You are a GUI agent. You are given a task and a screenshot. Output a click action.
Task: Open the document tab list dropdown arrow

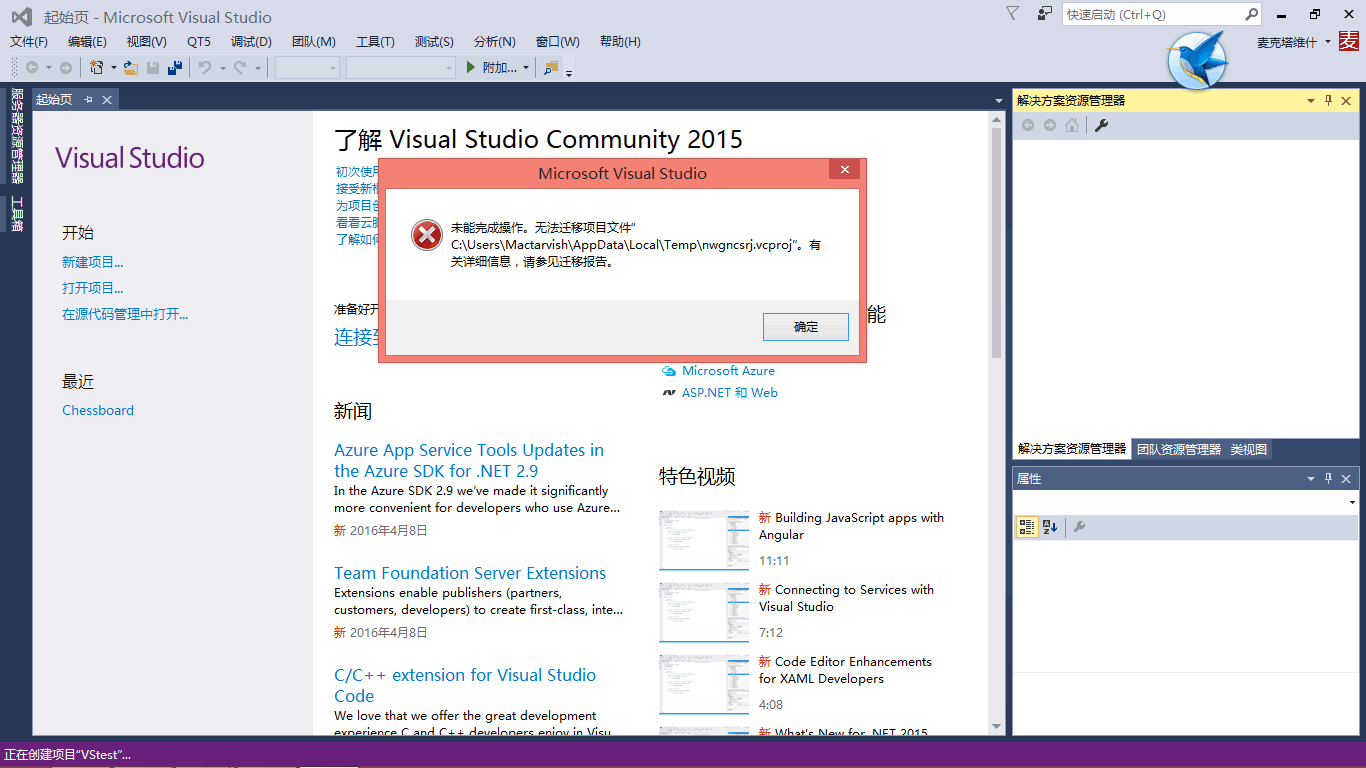point(998,101)
